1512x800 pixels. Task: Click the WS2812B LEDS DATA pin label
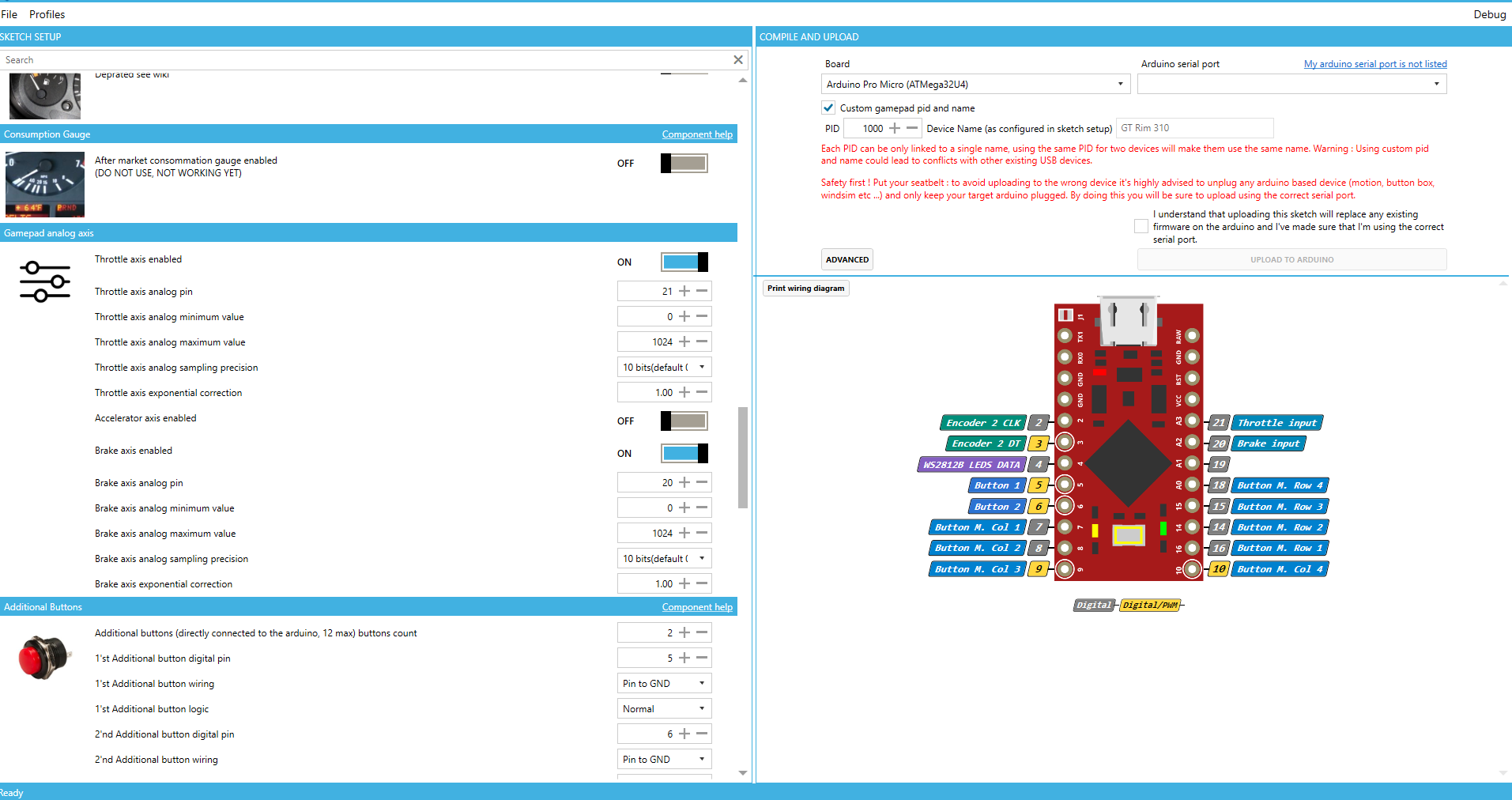(x=971, y=464)
